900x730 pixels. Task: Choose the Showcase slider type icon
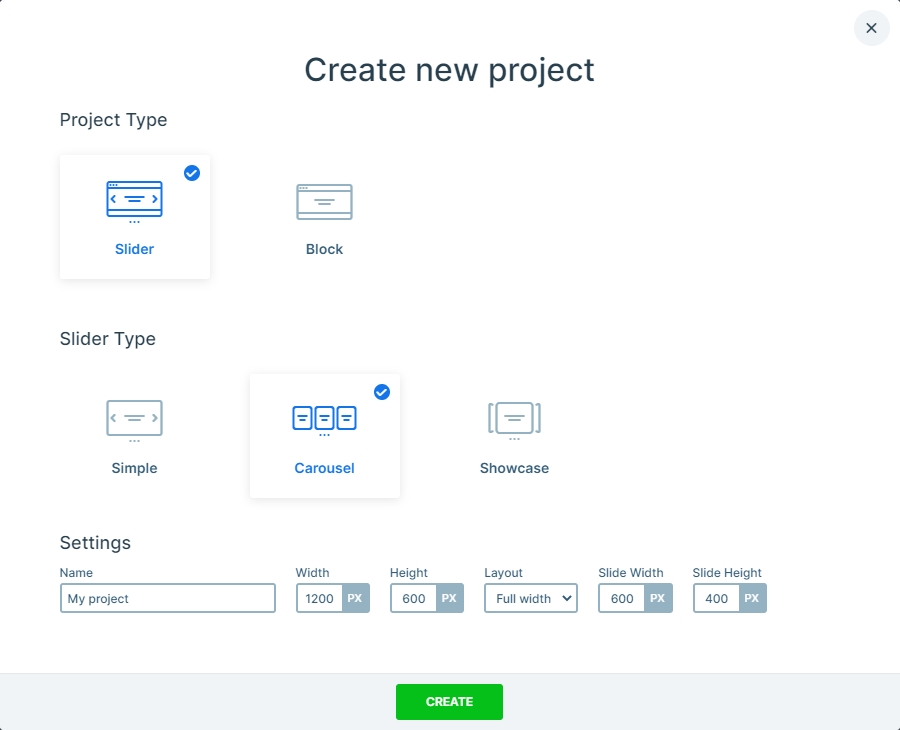(x=514, y=421)
